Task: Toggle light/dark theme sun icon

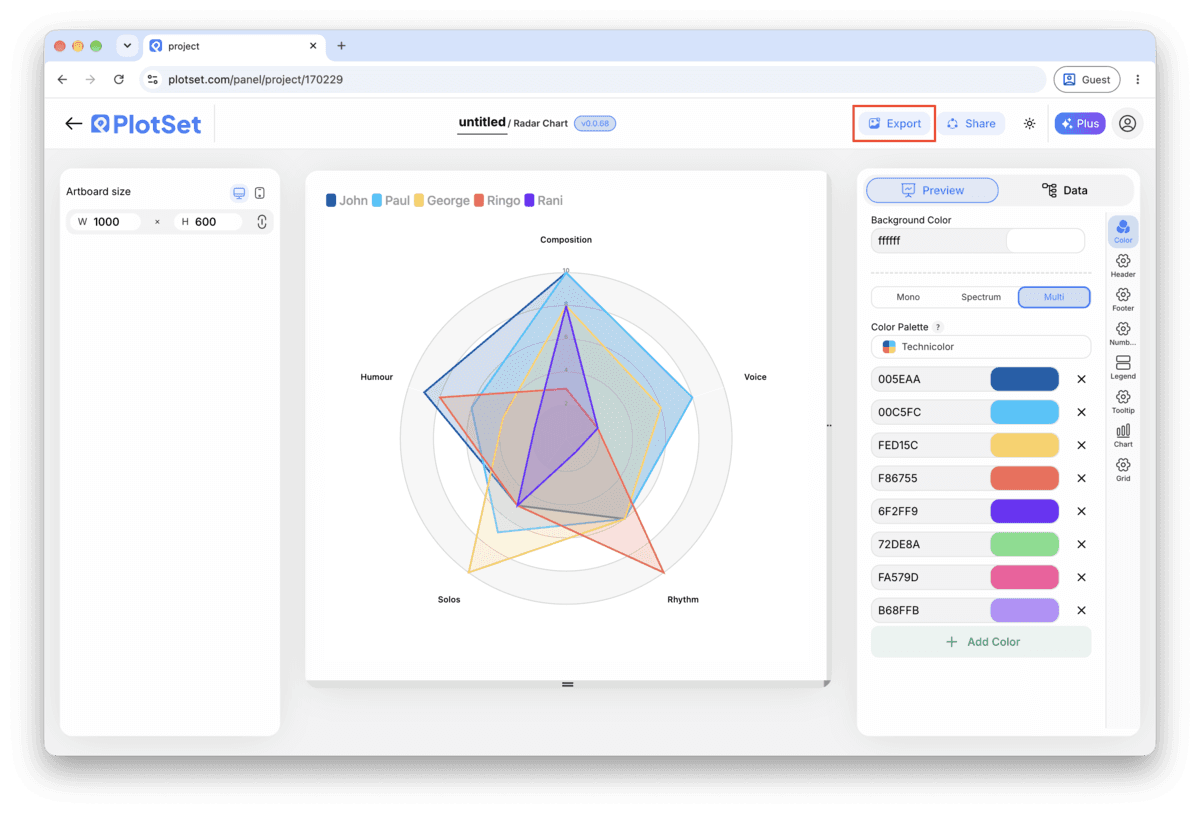Action: point(1029,124)
